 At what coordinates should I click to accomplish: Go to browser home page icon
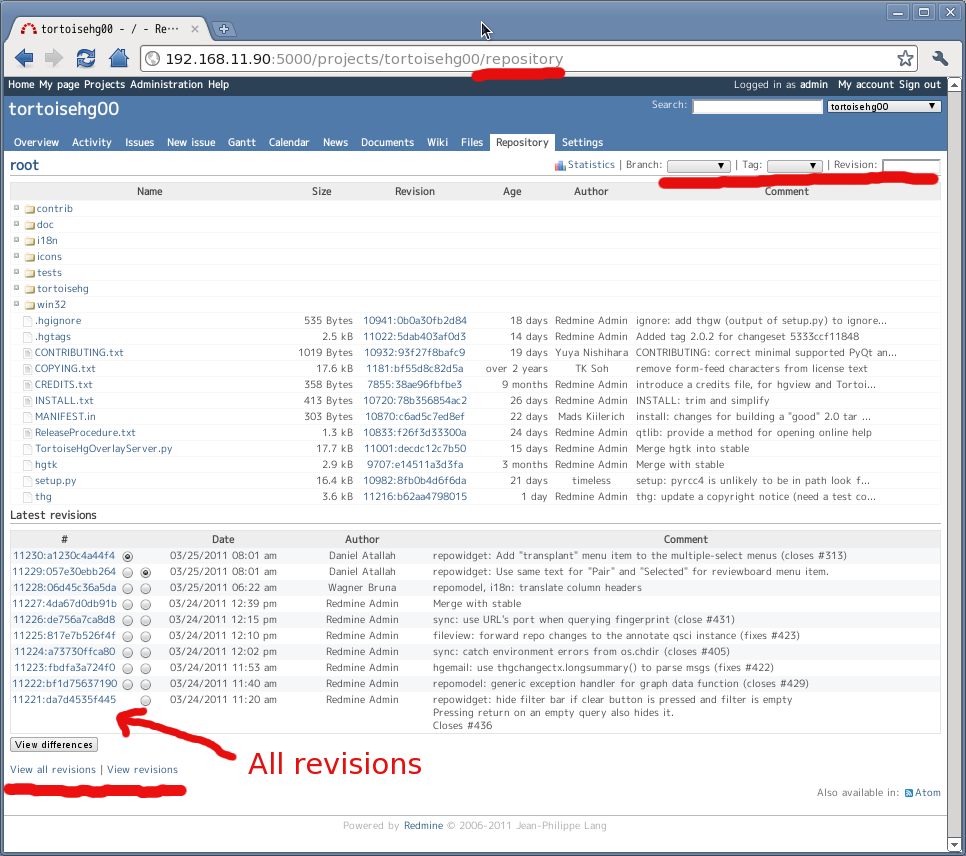118,59
